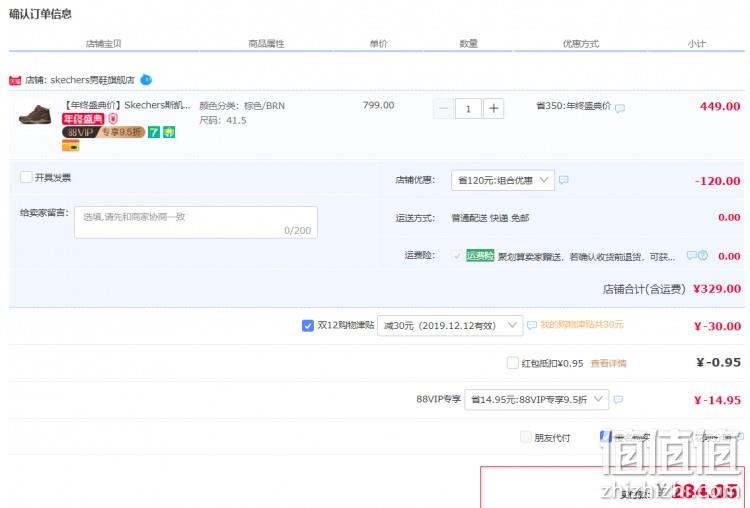Expand the 省120元:组合优惠 store discount dropdown
Image resolution: width=750 pixels, height=508 pixels.
coord(503,180)
